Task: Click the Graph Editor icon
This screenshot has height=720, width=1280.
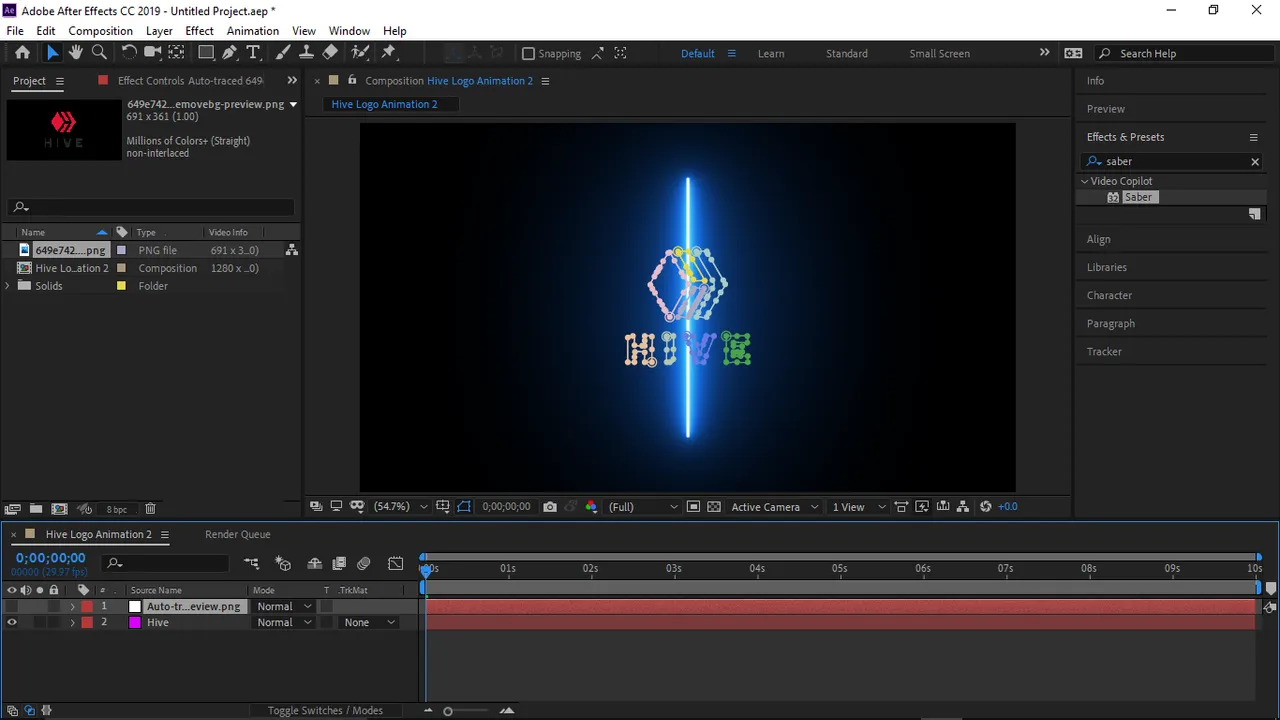Action: 396,564
